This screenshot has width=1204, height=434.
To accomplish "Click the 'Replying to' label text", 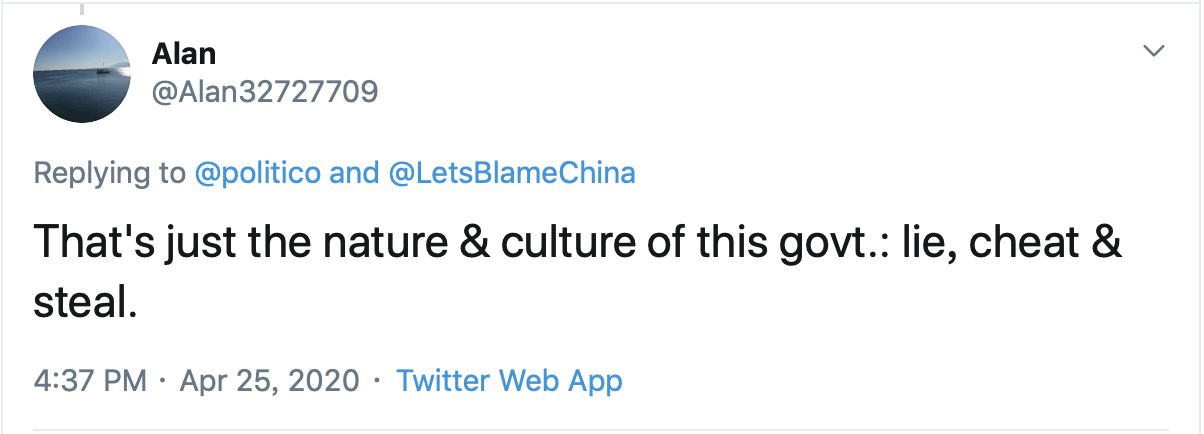I will coord(110,173).
